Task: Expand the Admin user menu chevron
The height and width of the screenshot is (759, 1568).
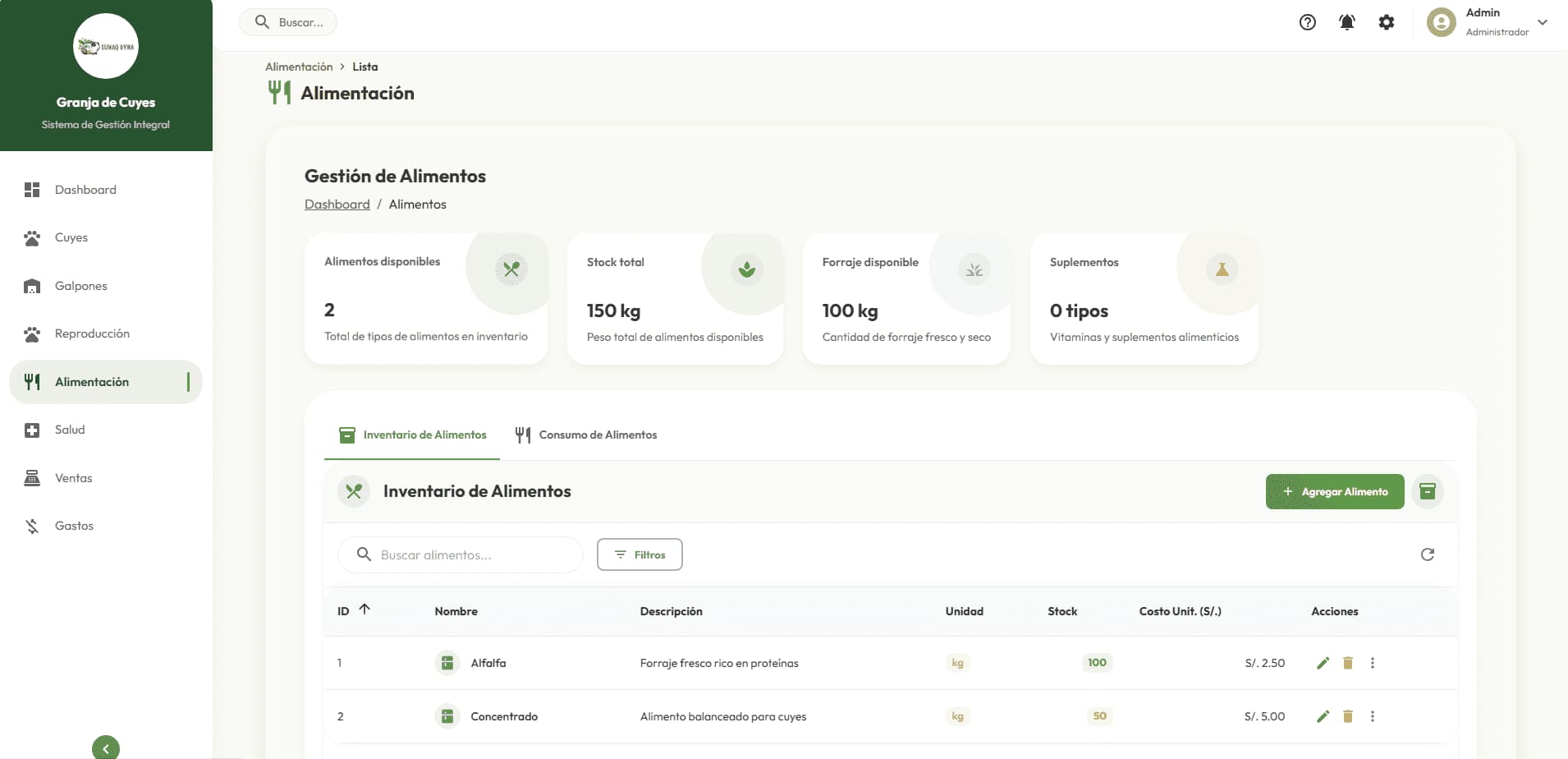Action: [1542, 22]
